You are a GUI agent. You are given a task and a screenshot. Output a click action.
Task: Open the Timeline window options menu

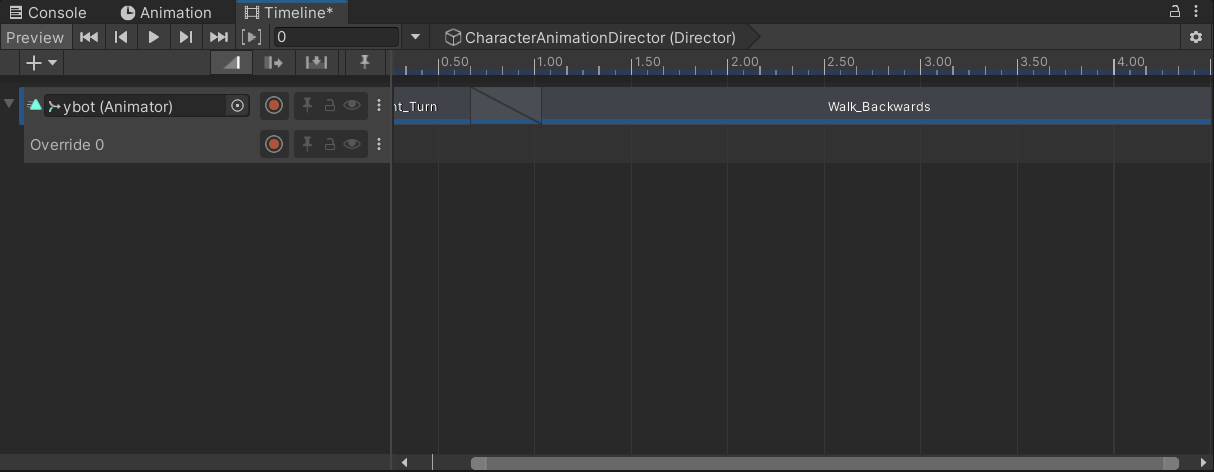(1197, 12)
